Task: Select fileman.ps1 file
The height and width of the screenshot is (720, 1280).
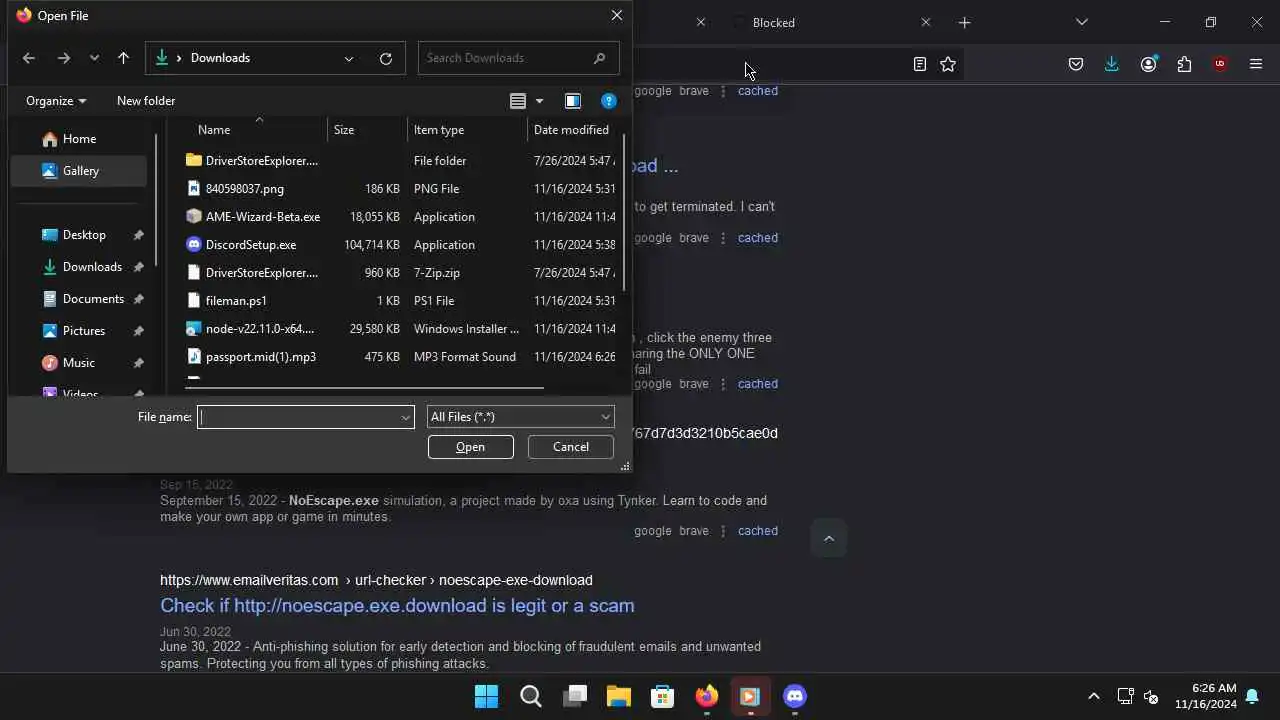Action: [x=400, y=300]
